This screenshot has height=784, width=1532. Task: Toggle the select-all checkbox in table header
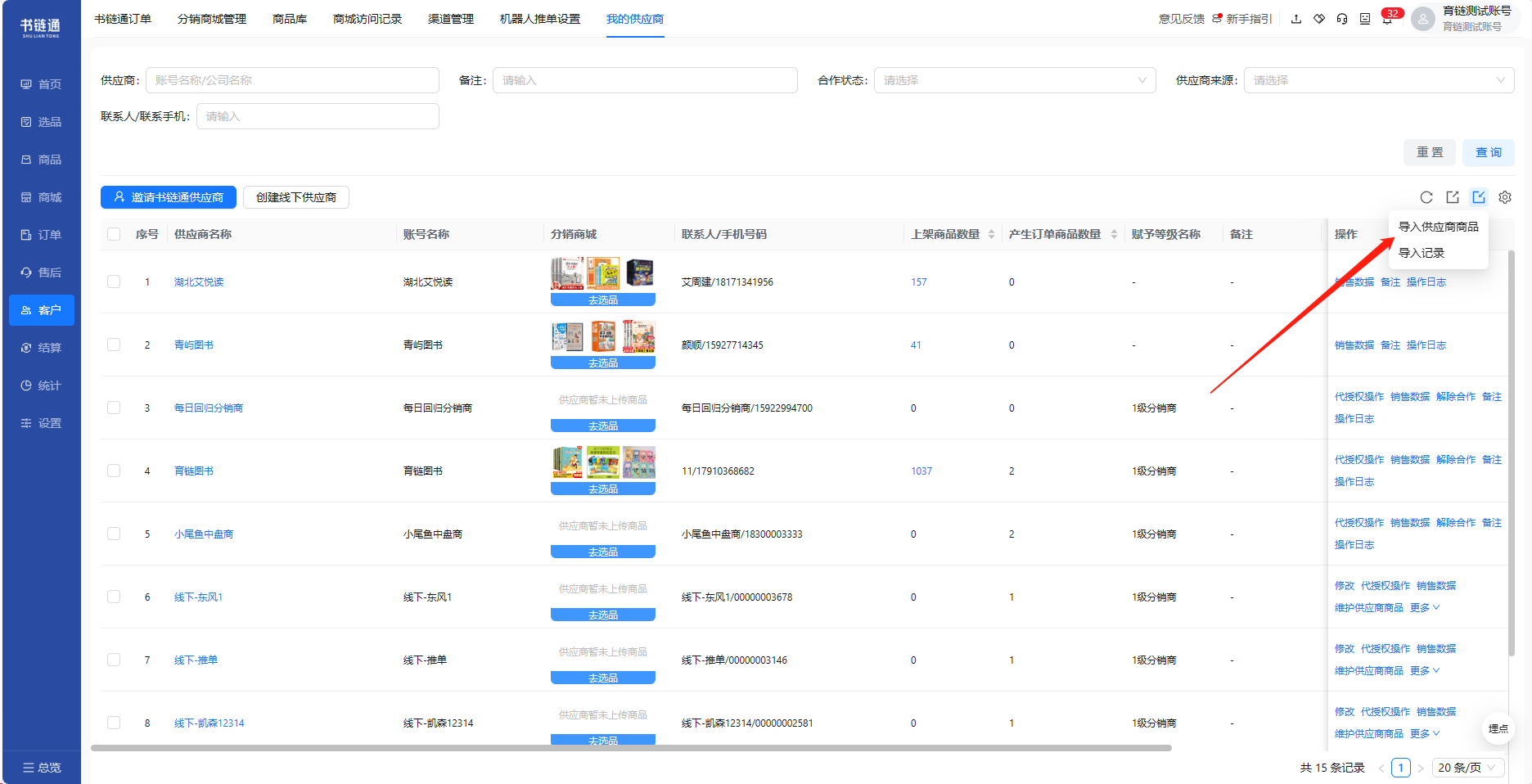click(114, 234)
